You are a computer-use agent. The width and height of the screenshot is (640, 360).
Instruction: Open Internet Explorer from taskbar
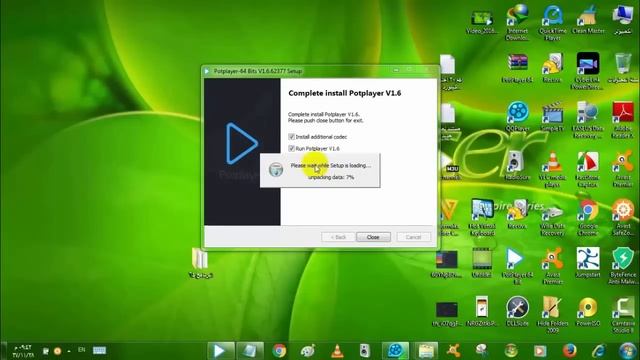click(598, 351)
